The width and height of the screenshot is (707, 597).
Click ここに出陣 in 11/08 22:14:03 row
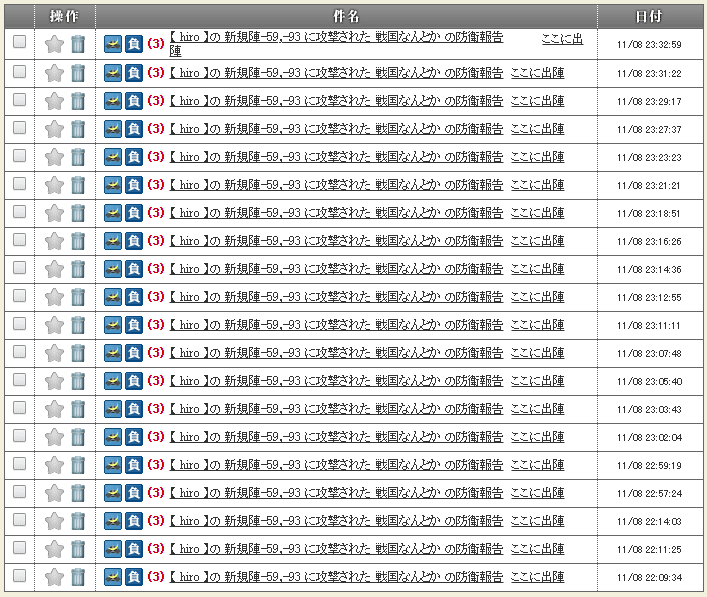[x=537, y=520]
